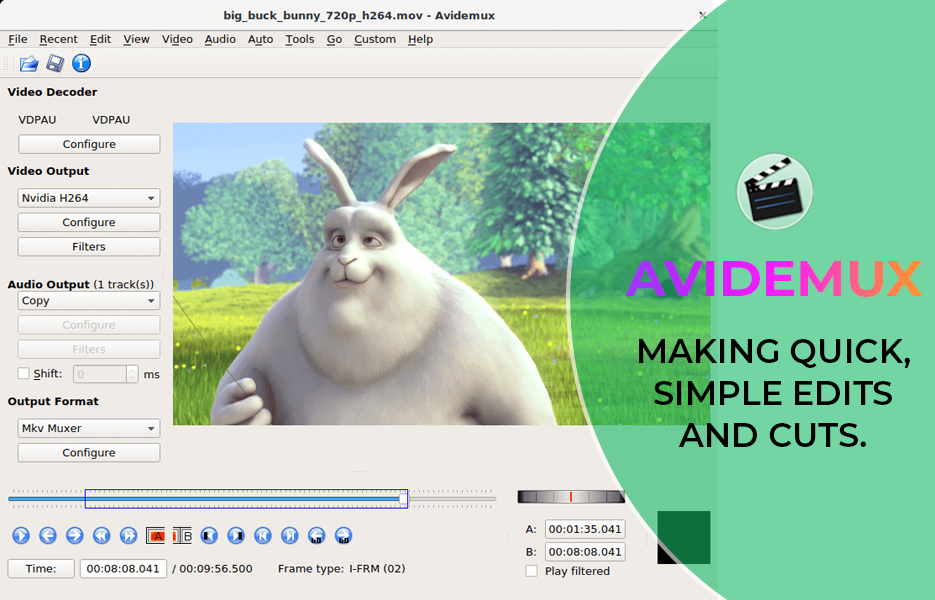This screenshot has height=600, width=935.
Task: Click marker B time 00:08:08.041
Action: tap(585, 552)
